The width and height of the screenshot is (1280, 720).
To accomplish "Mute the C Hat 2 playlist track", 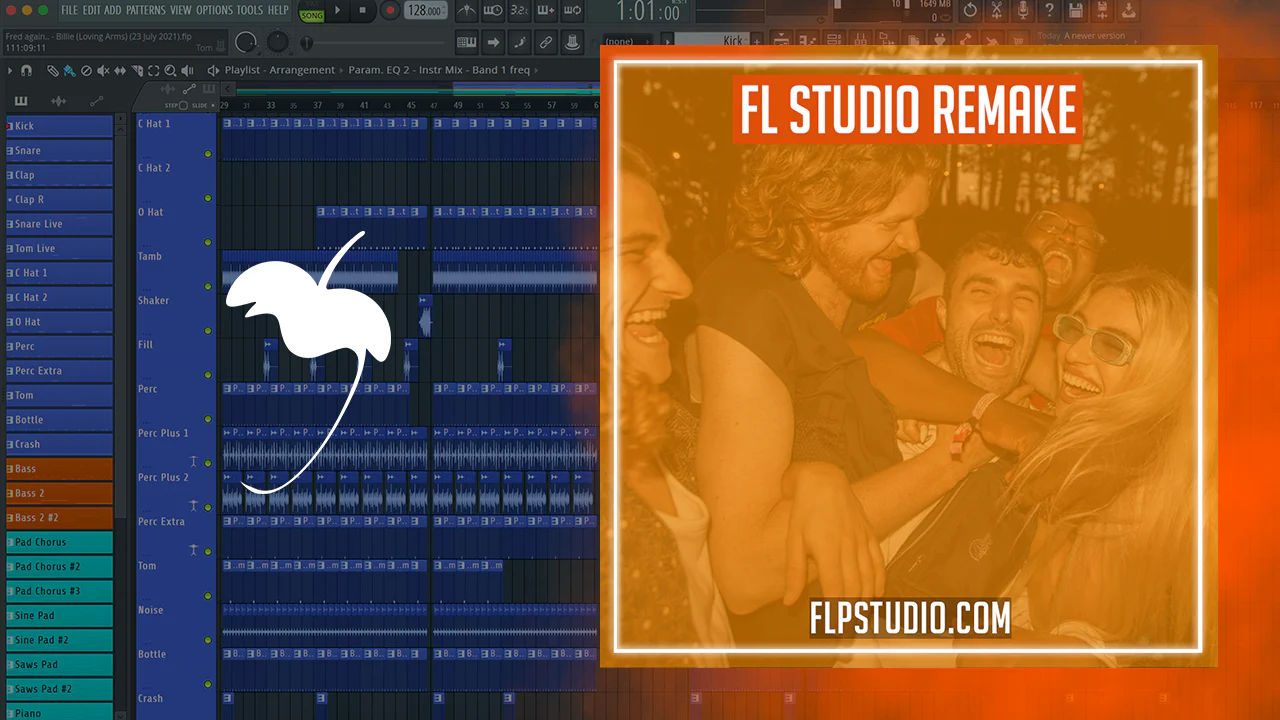I will (208, 198).
